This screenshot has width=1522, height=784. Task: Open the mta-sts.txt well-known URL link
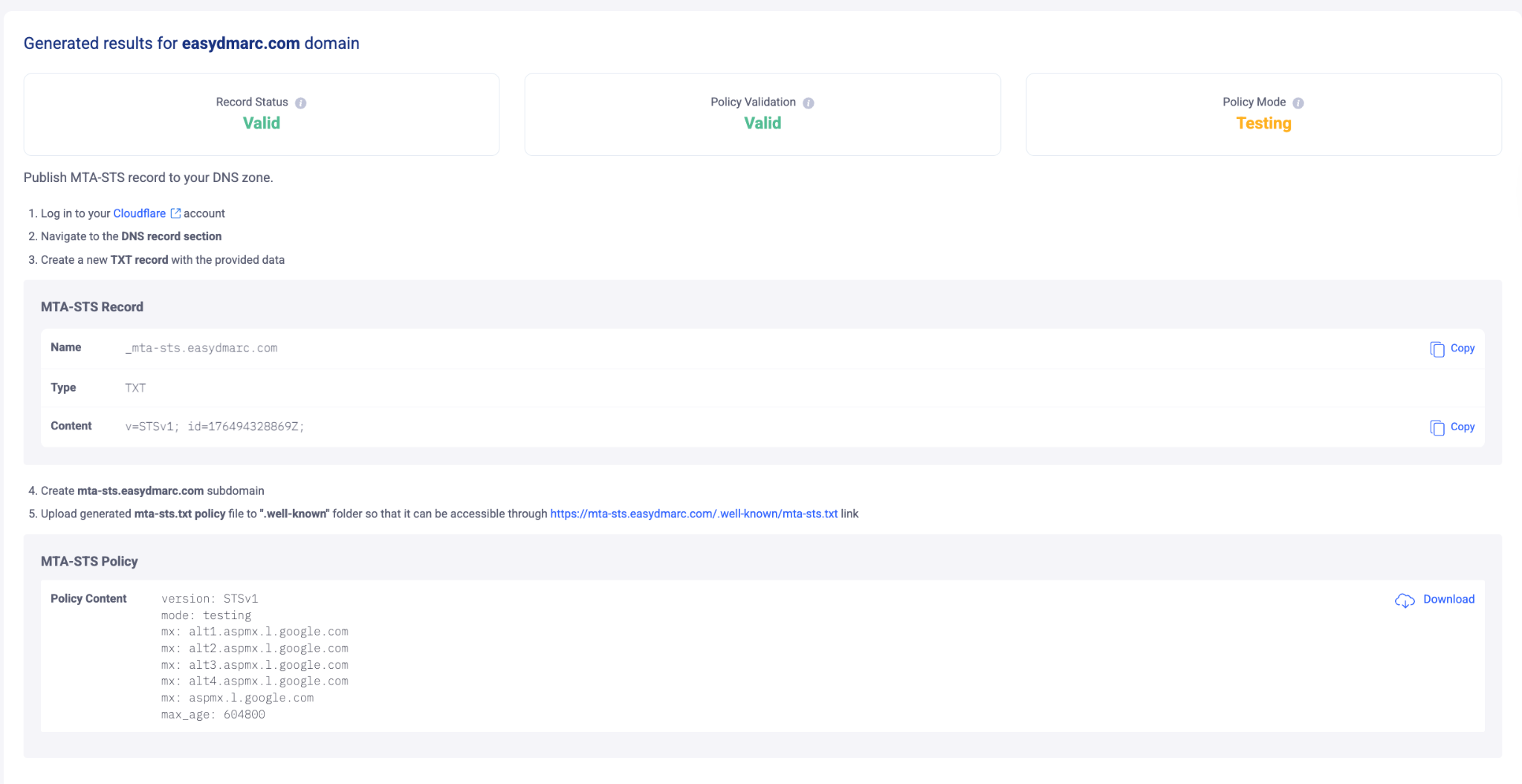[x=693, y=514]
